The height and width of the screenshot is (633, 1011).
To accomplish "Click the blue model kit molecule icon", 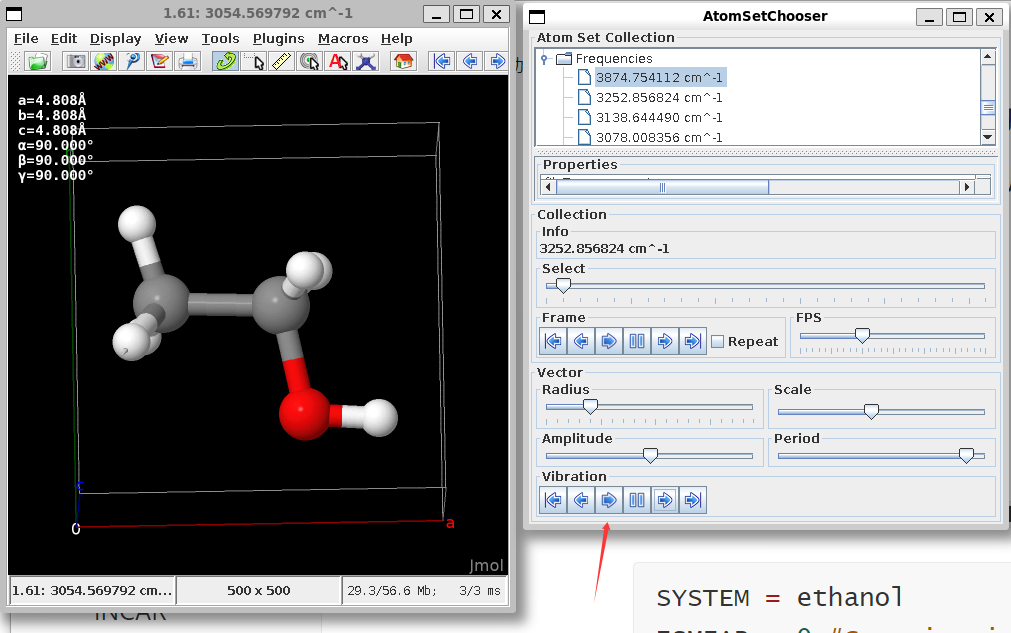I will pyautogui.click(x=366, y=61).
